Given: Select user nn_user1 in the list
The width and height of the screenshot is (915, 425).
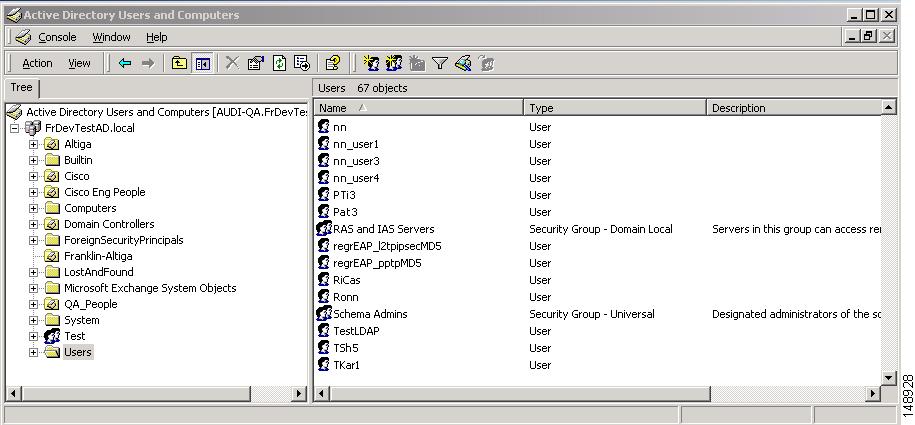Looking at the screenshot, I should coord(356,144).
